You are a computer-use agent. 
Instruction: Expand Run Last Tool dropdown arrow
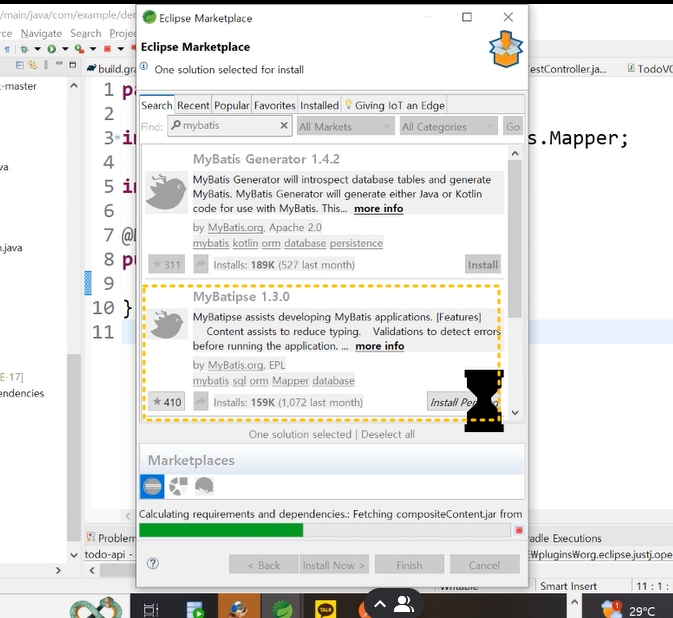[x=93, y=49]
